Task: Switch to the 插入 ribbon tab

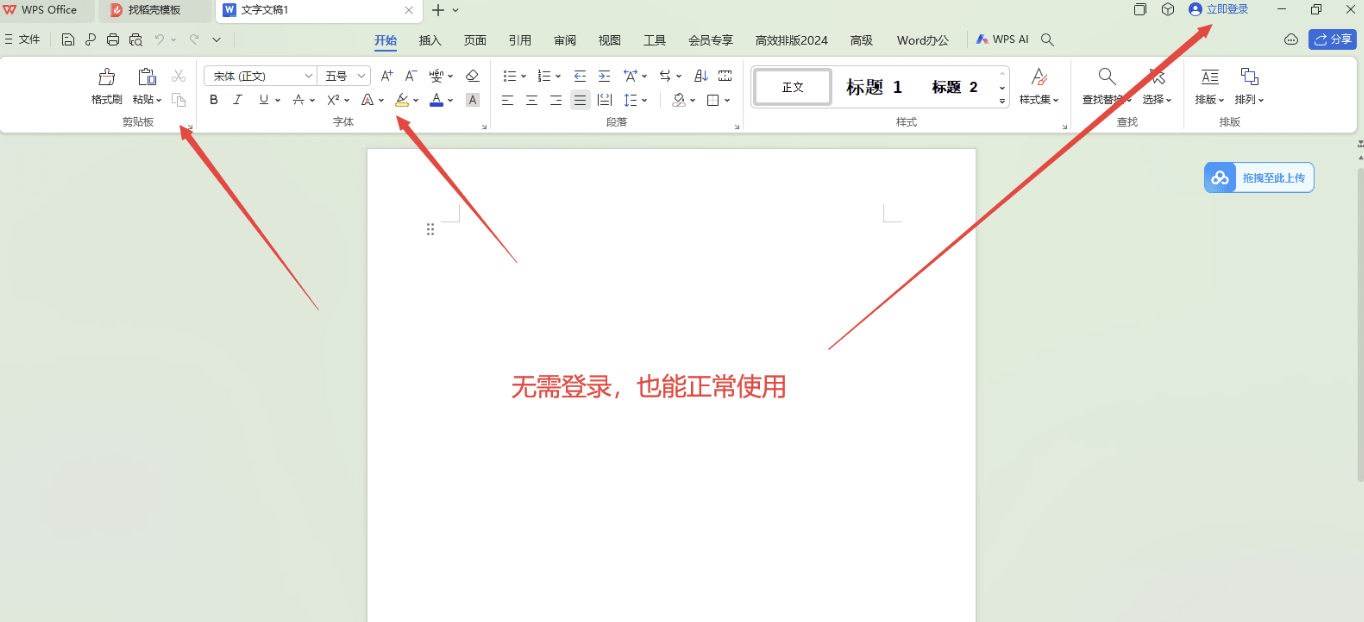Action: [x=430, y=40]
